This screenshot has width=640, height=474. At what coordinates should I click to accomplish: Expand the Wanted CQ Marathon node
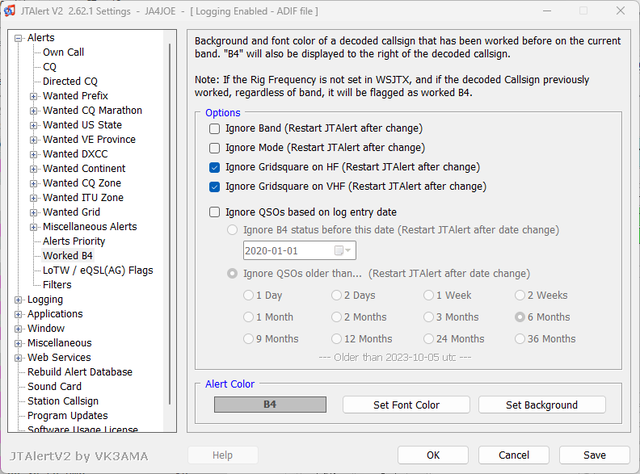[x=33, y=111]
